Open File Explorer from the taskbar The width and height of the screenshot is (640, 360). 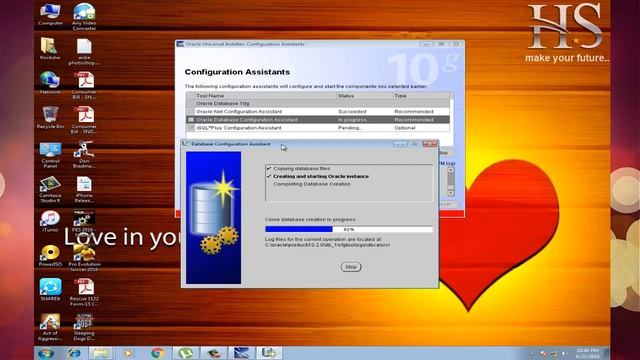coord(100,353)
